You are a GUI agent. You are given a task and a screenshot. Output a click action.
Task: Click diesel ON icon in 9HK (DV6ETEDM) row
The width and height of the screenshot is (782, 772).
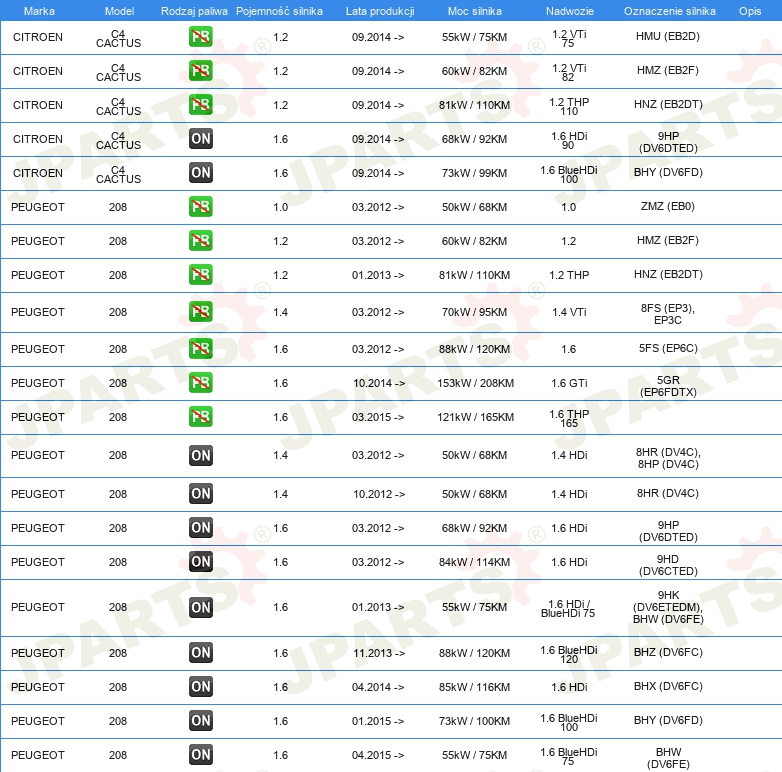pos(200,607)
